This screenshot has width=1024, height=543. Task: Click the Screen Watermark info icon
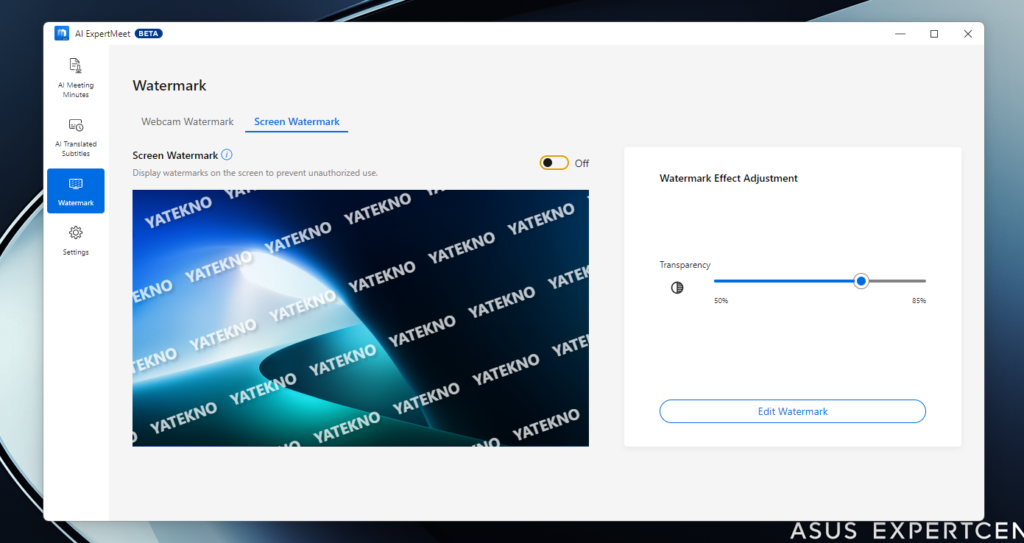click(227, 155)
